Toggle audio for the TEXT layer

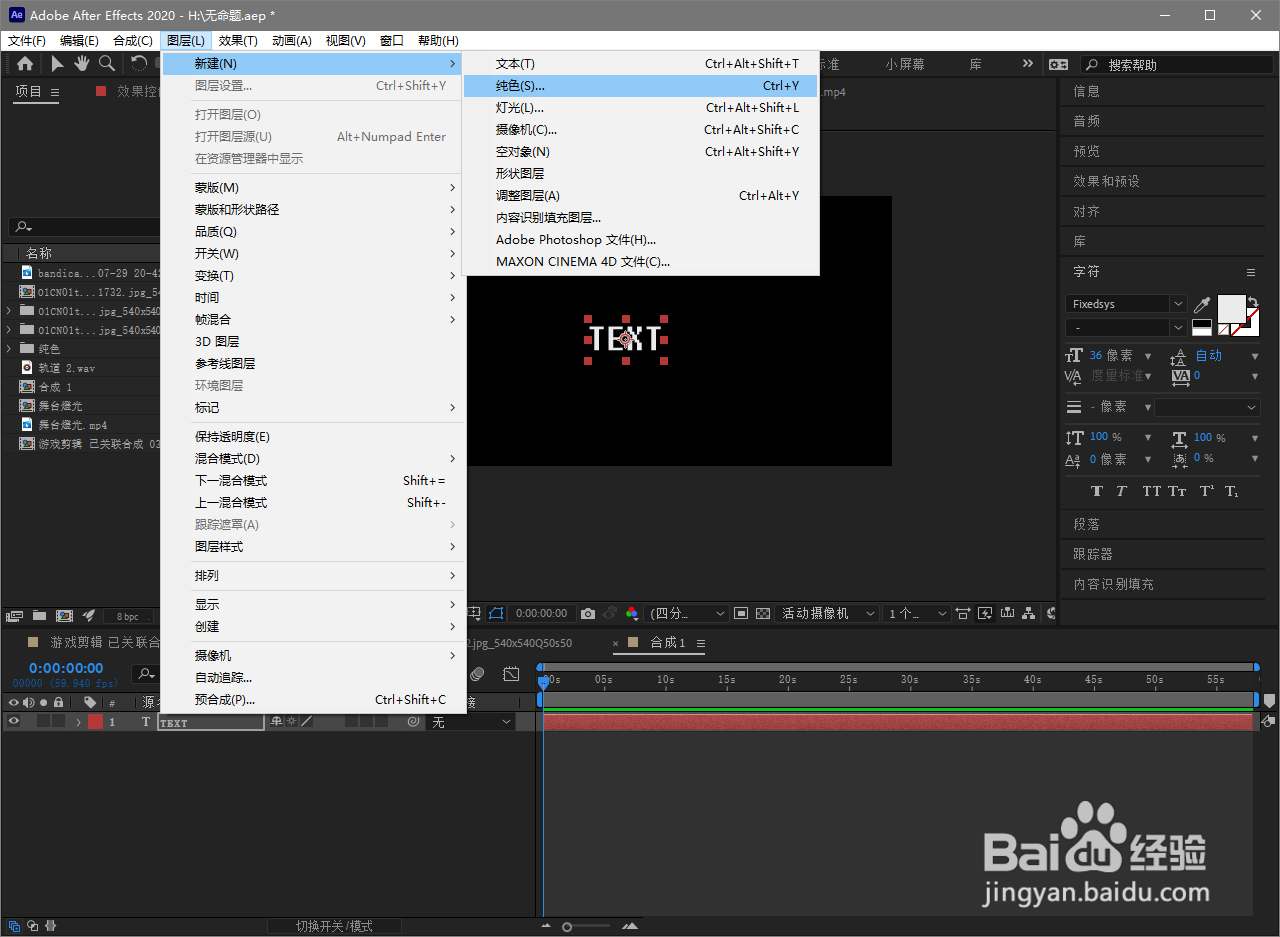coord(28,721)
